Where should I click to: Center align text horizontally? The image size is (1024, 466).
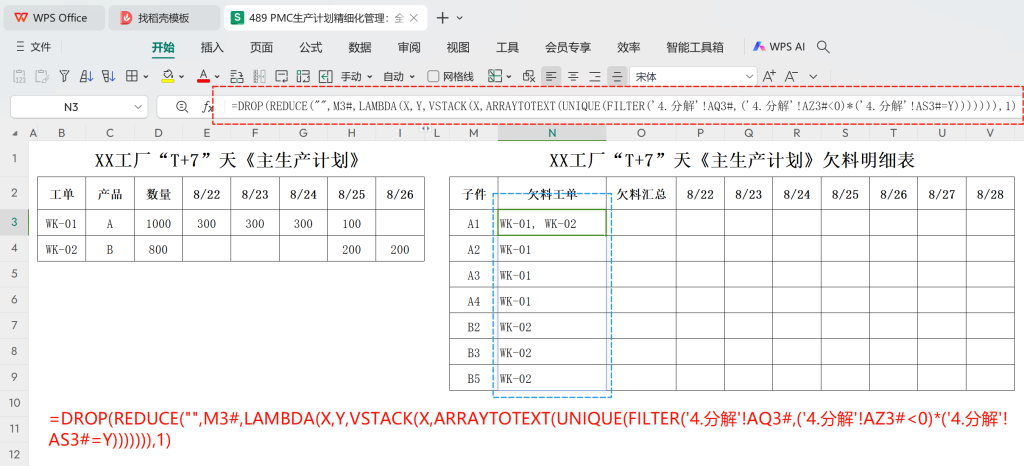[x=573, y=76]
